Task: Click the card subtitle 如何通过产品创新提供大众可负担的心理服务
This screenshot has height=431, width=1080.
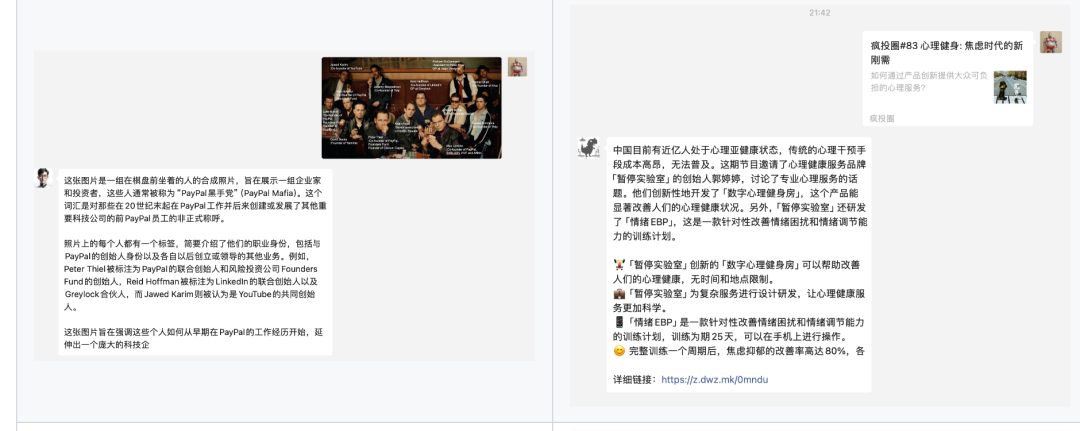Action: point(929,81)
